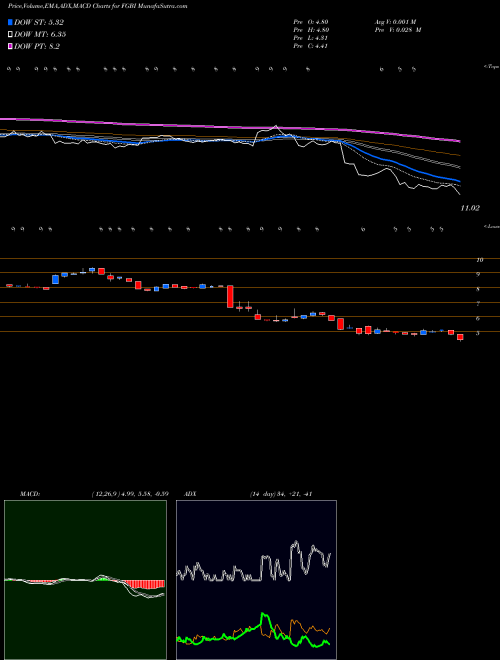The width and height of the screenshot is (500, 660).
Task: Click the last red candlestick below 5
Action: pos(460,337)
